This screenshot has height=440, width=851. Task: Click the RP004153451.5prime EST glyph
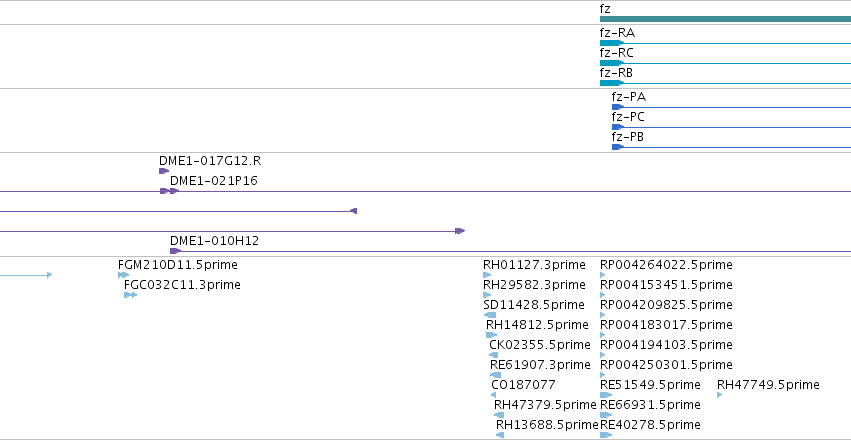[x=602, y=295]
